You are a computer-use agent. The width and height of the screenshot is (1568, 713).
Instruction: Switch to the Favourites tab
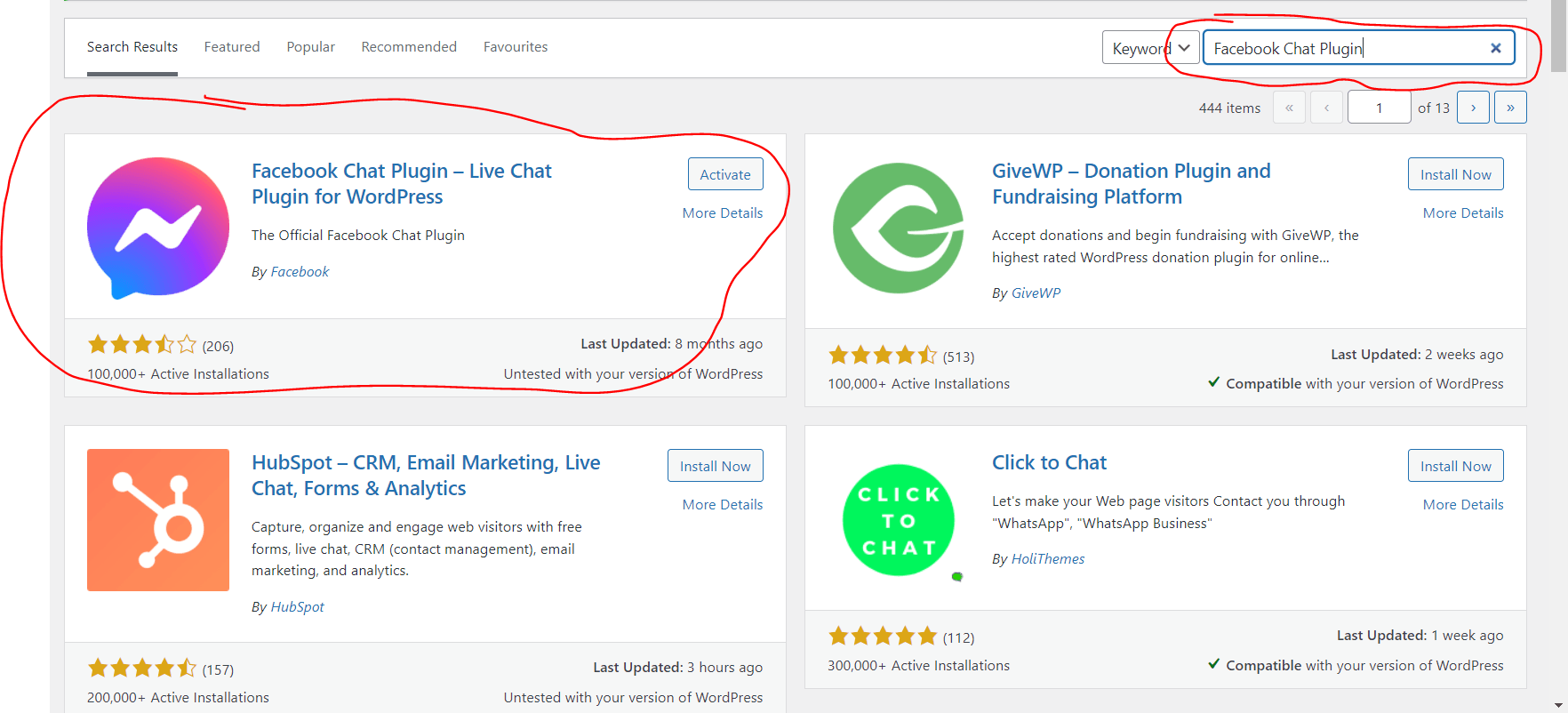pyautogui.click(x=516, y=47)
